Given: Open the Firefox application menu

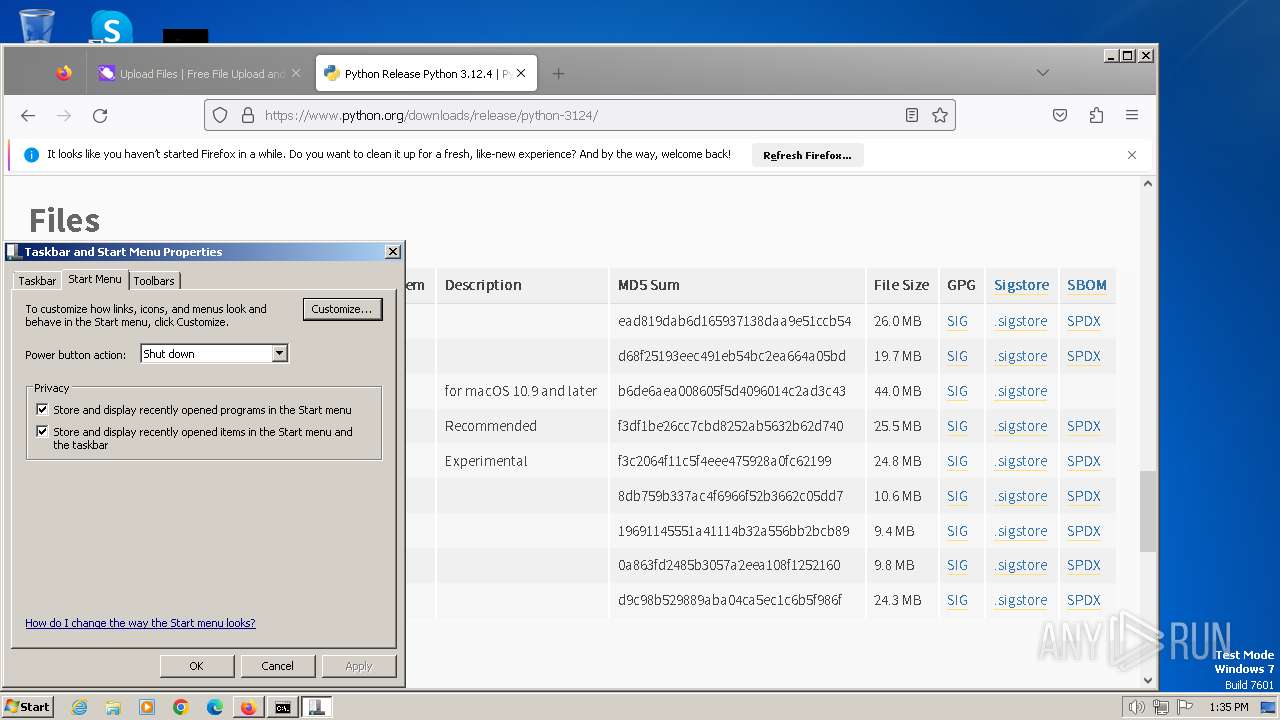Looking at the screenshot, I should (1132, 115).
